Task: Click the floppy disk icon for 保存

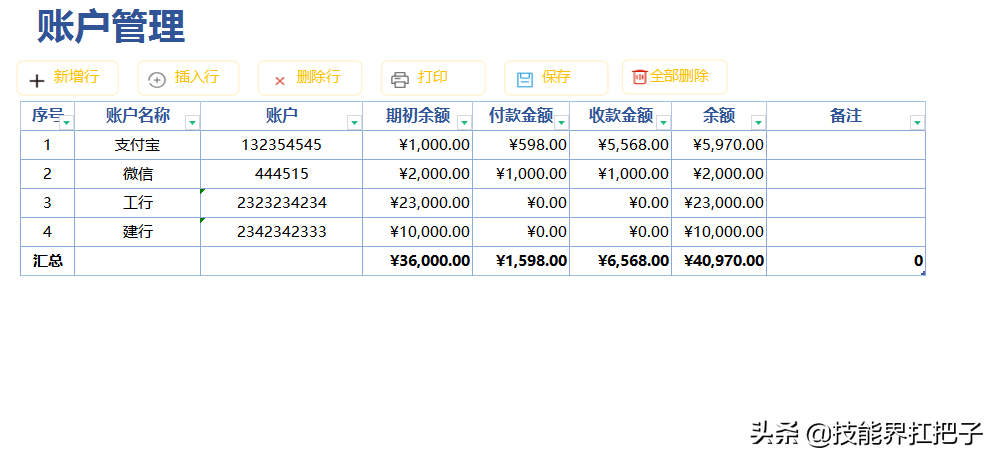Action: point(525,80)
